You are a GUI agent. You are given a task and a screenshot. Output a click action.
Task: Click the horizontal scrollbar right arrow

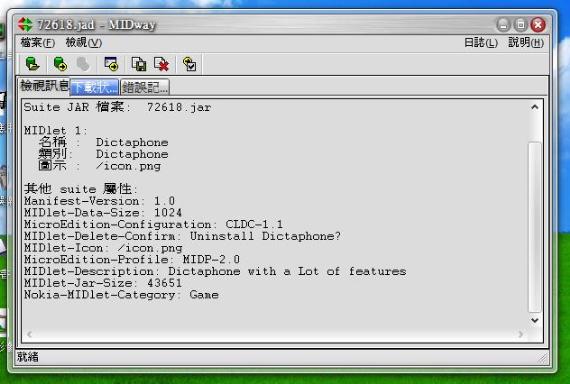pyautogui.click(x=521, y=334)
